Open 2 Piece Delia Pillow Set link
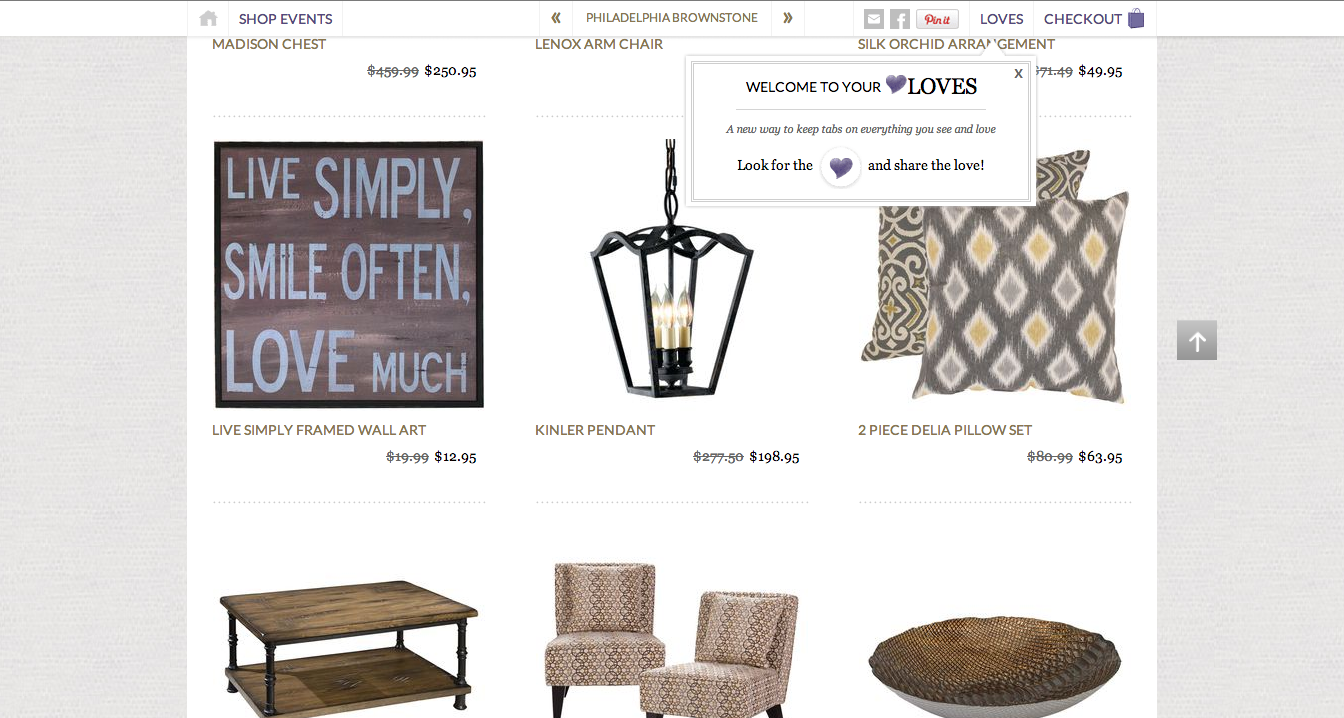 [945, 430]
